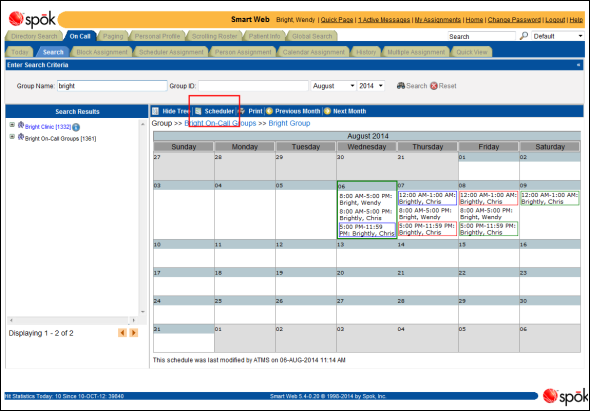
Task: Click the top-right Search input box
Action: coord(482,36)
